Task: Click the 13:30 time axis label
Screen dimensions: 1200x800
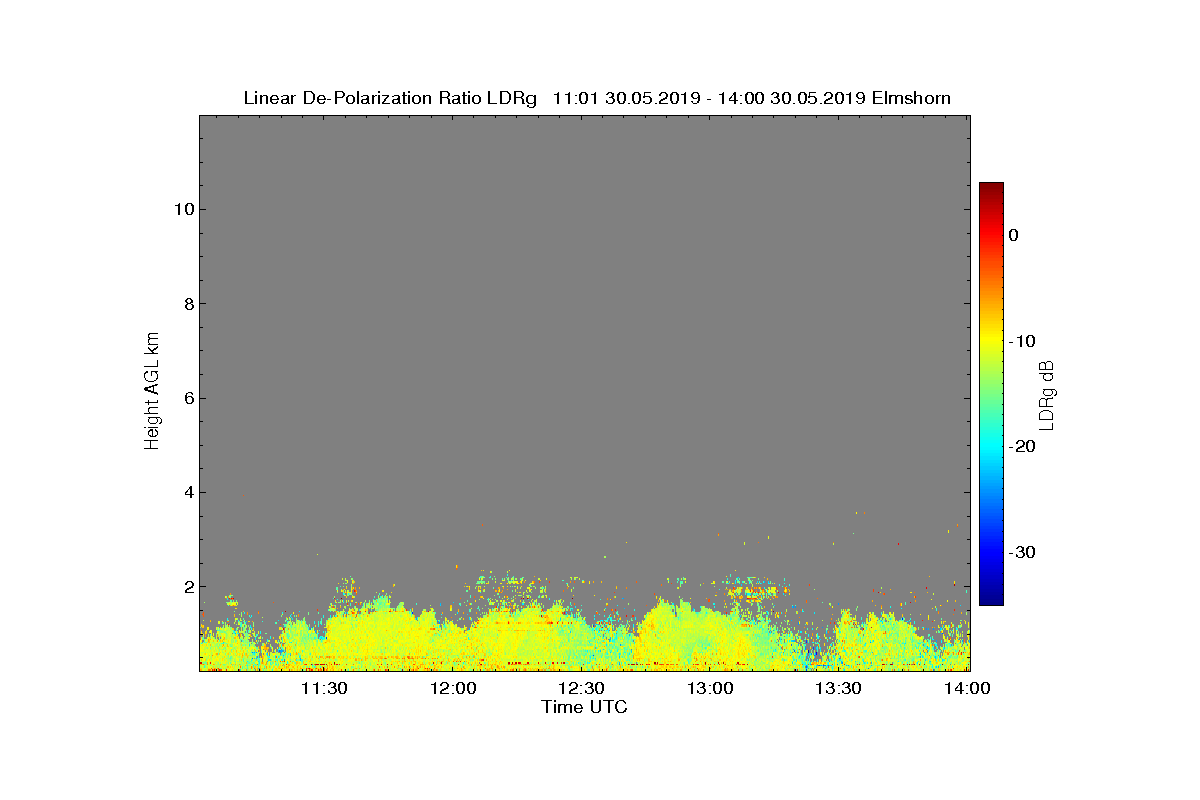Action: pos(838,688)
